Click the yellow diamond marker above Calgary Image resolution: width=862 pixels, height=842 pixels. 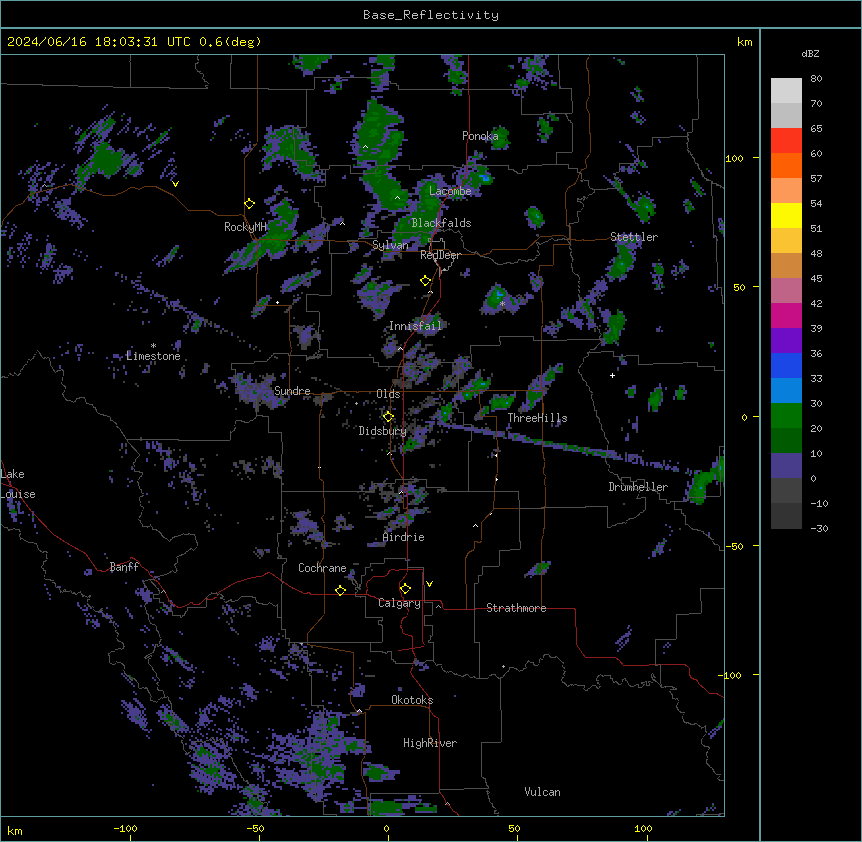pyautogui.click(x=405, y=589)
